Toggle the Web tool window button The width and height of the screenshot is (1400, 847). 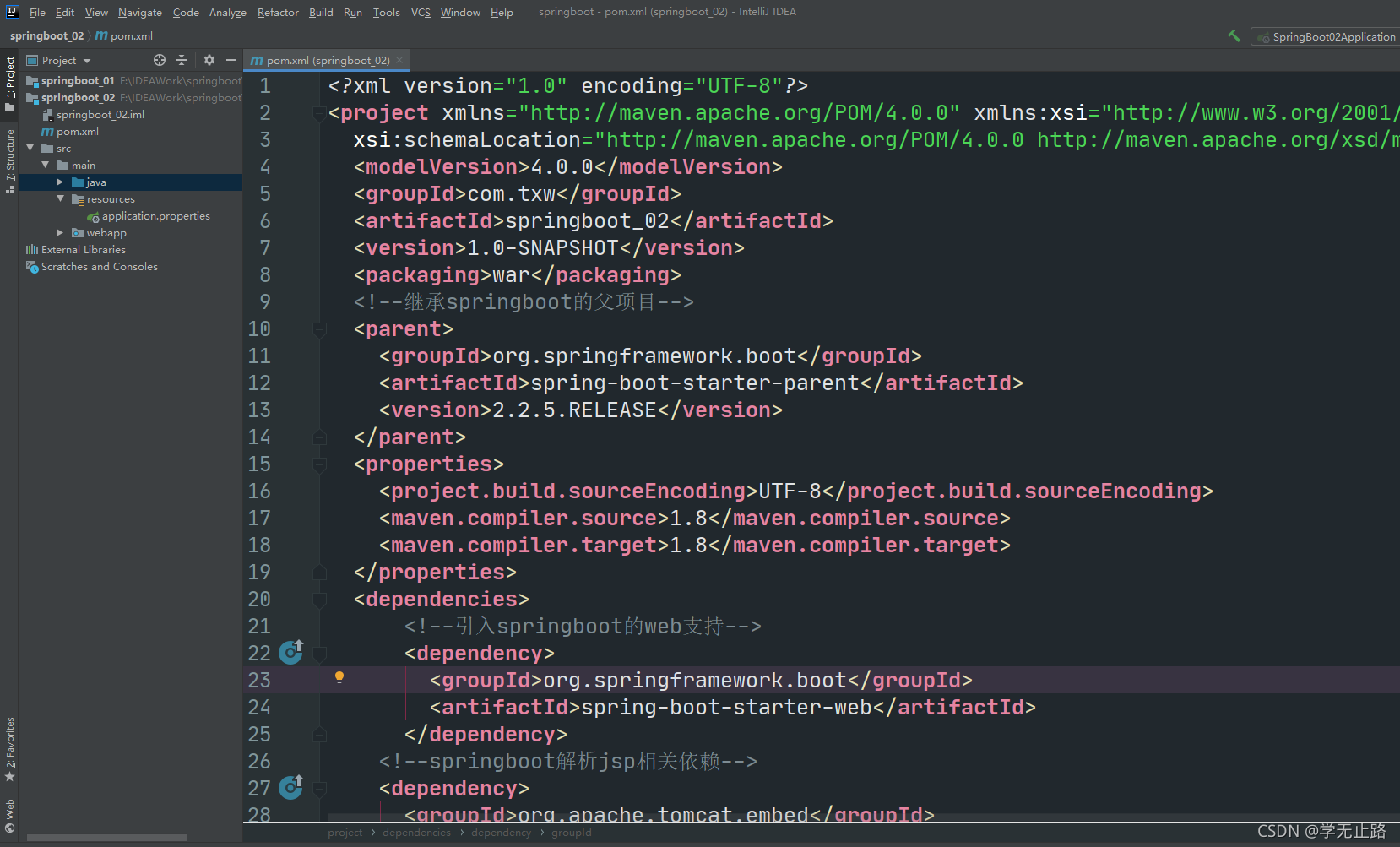pyautogui.click(x=9, y=816)
